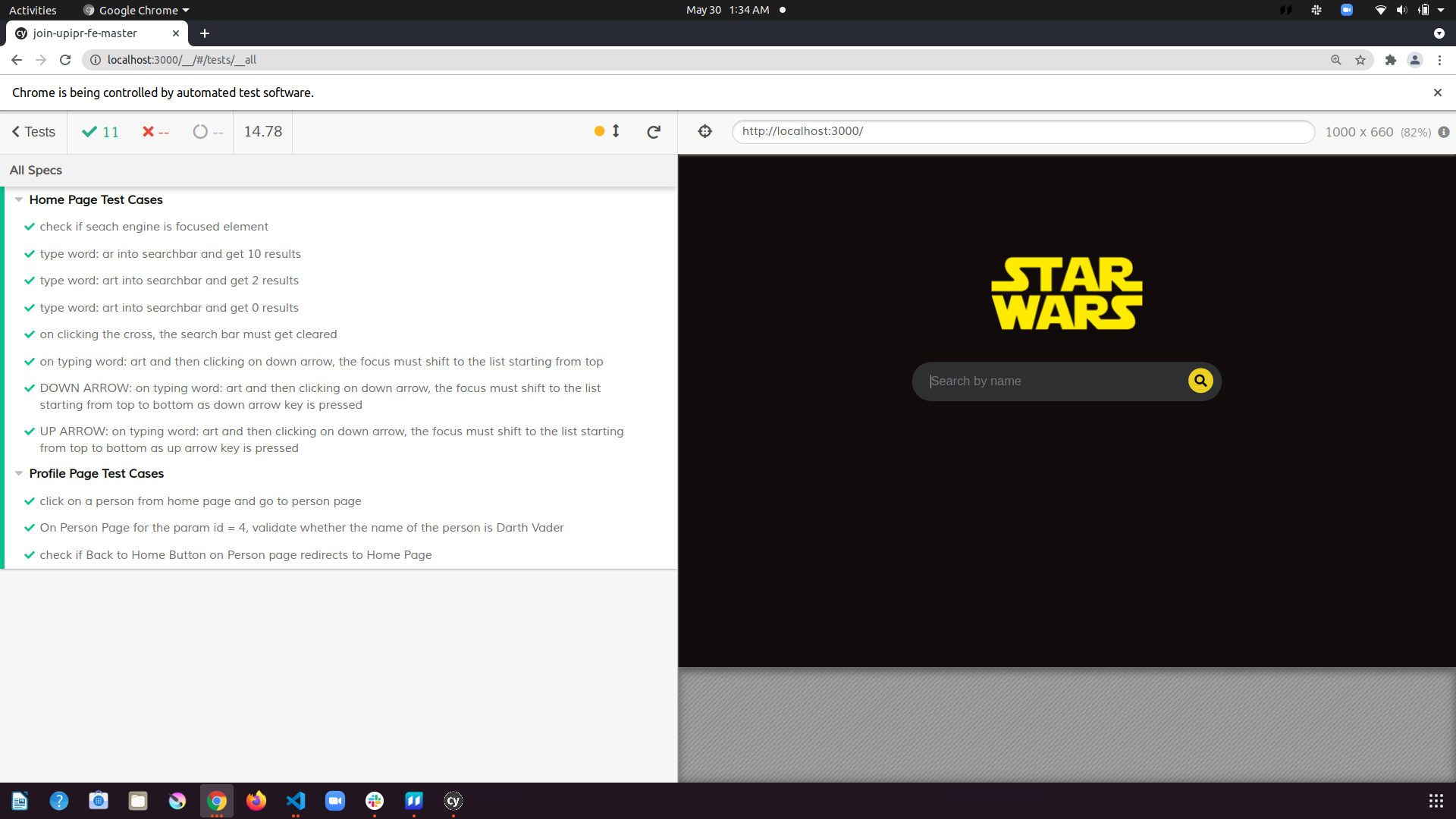The height and width of the screenshot is (819, 1456).
Task: Open Chrome extensions puzzle icon
Action: tap(1390, 60)
